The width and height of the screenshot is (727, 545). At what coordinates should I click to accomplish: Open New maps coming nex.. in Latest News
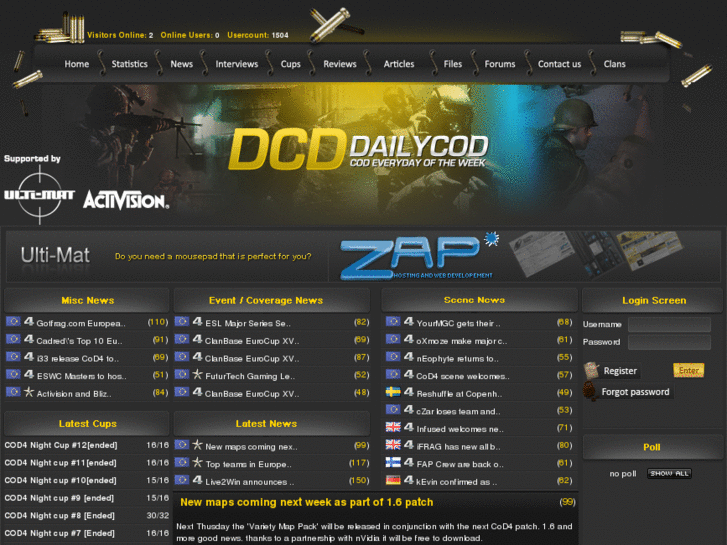pyautogui.click(x=251, y=447)
